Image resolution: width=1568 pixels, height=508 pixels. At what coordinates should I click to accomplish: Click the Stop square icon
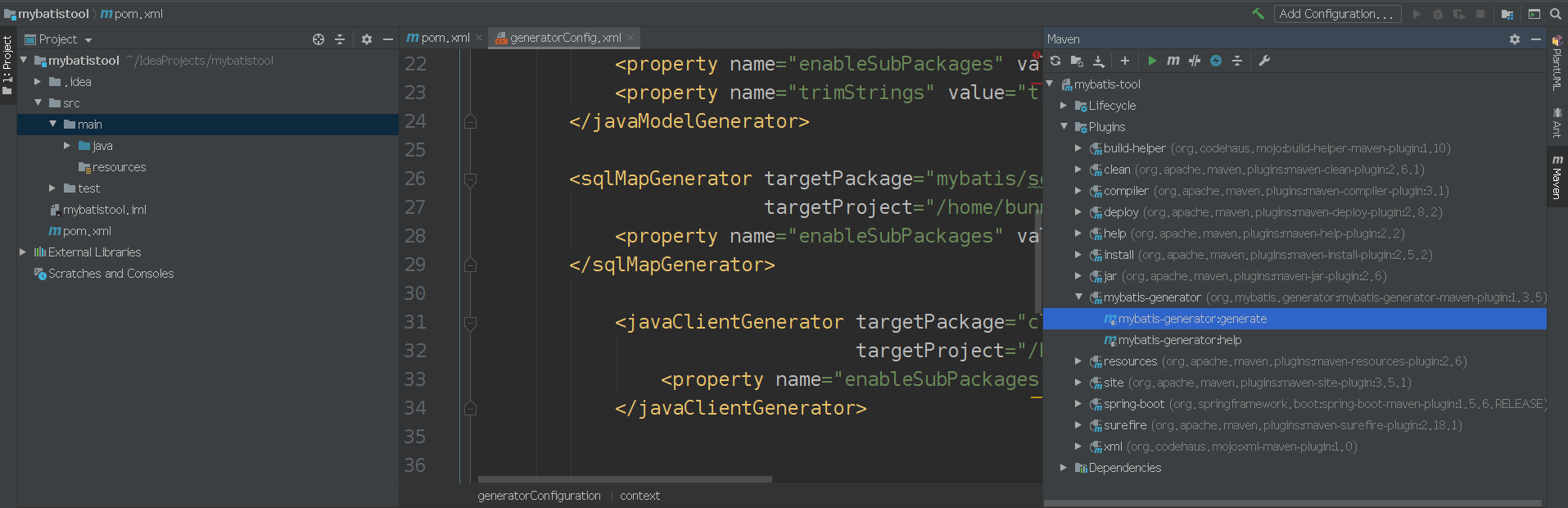pyautogui.click(x=1480, y=14)
